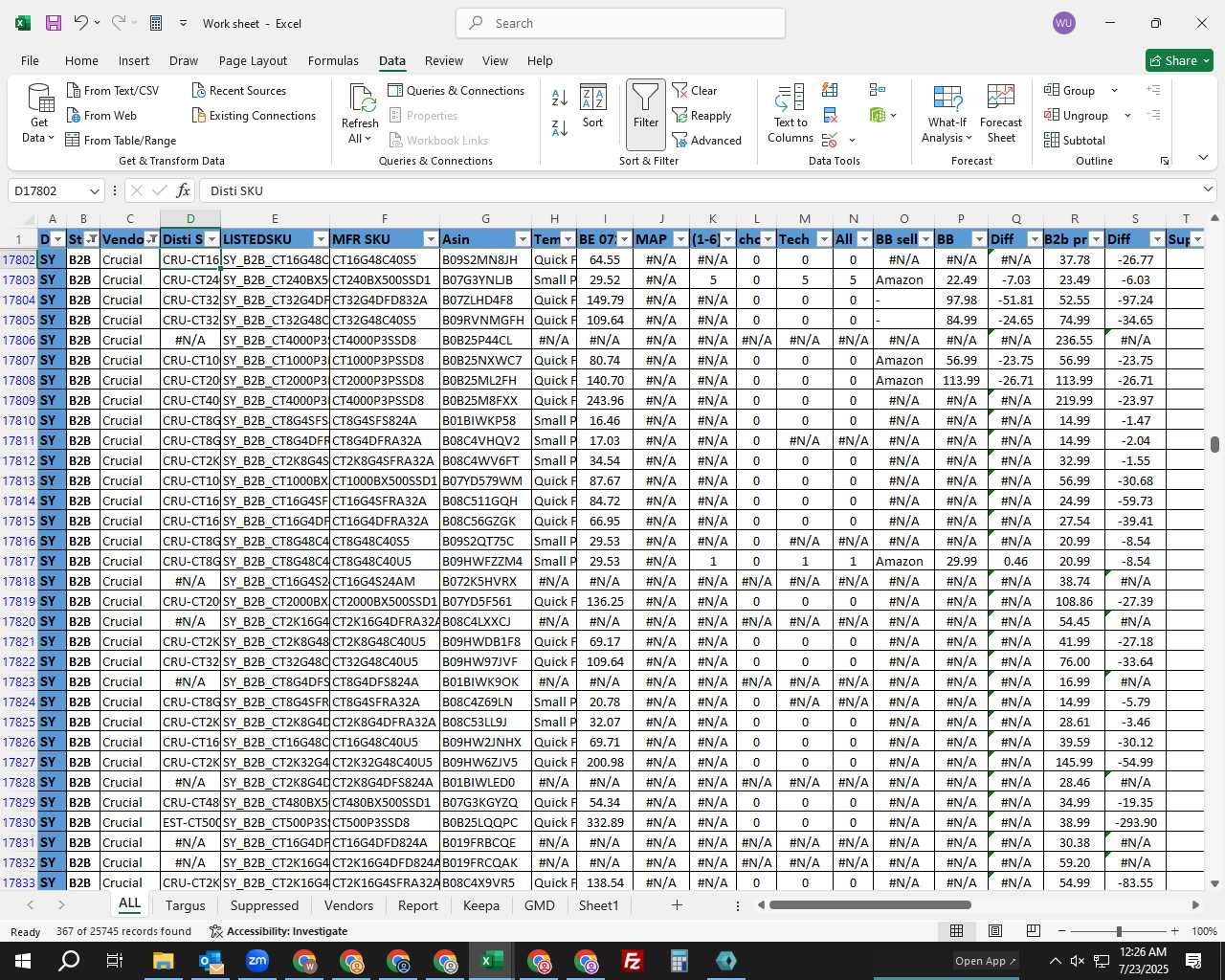Click the vertical scrollbar thumb
Screen dimensions: 1225x980
pos(1215,444)
